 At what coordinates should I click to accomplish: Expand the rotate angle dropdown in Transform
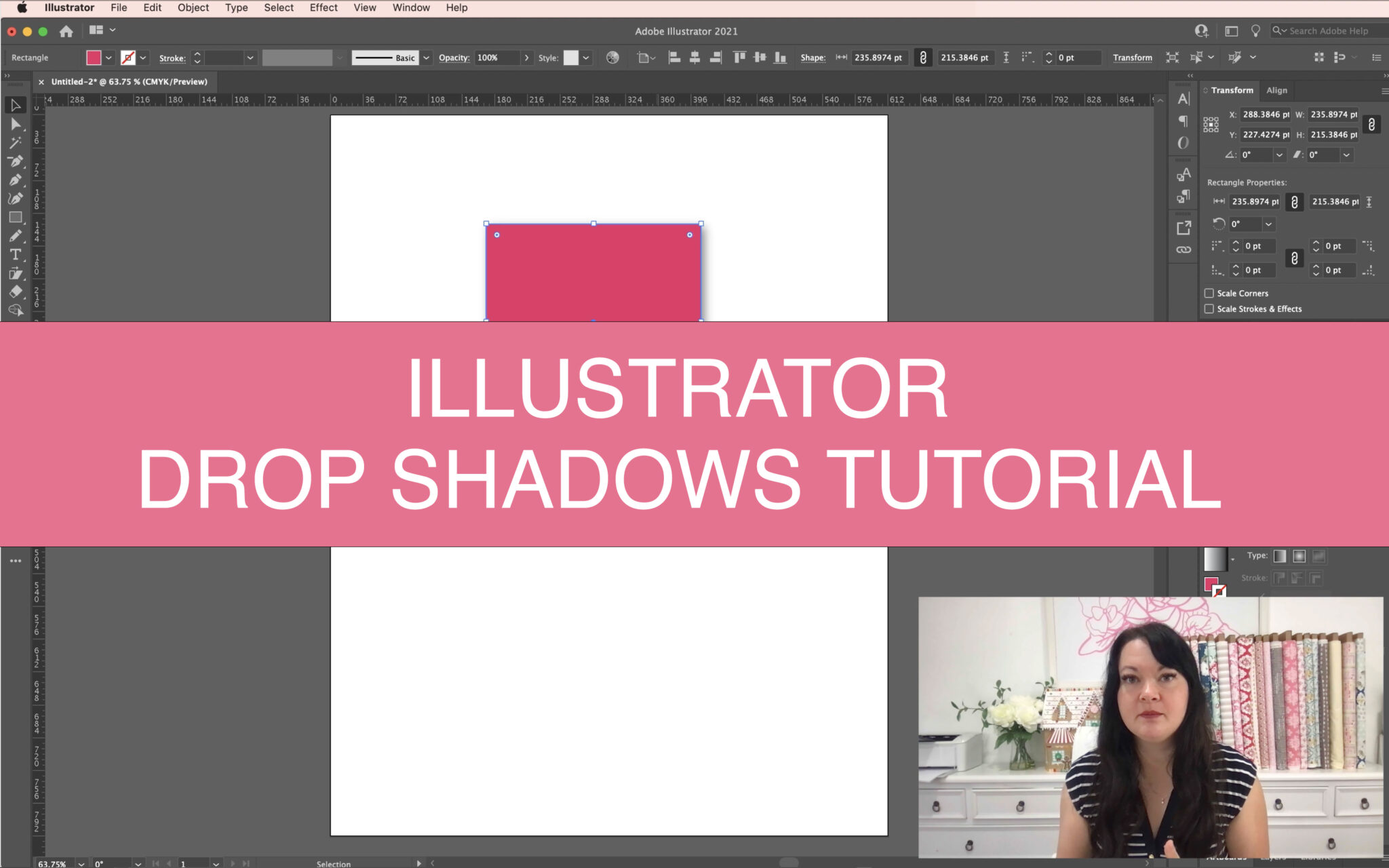[x=1279, y=155]
